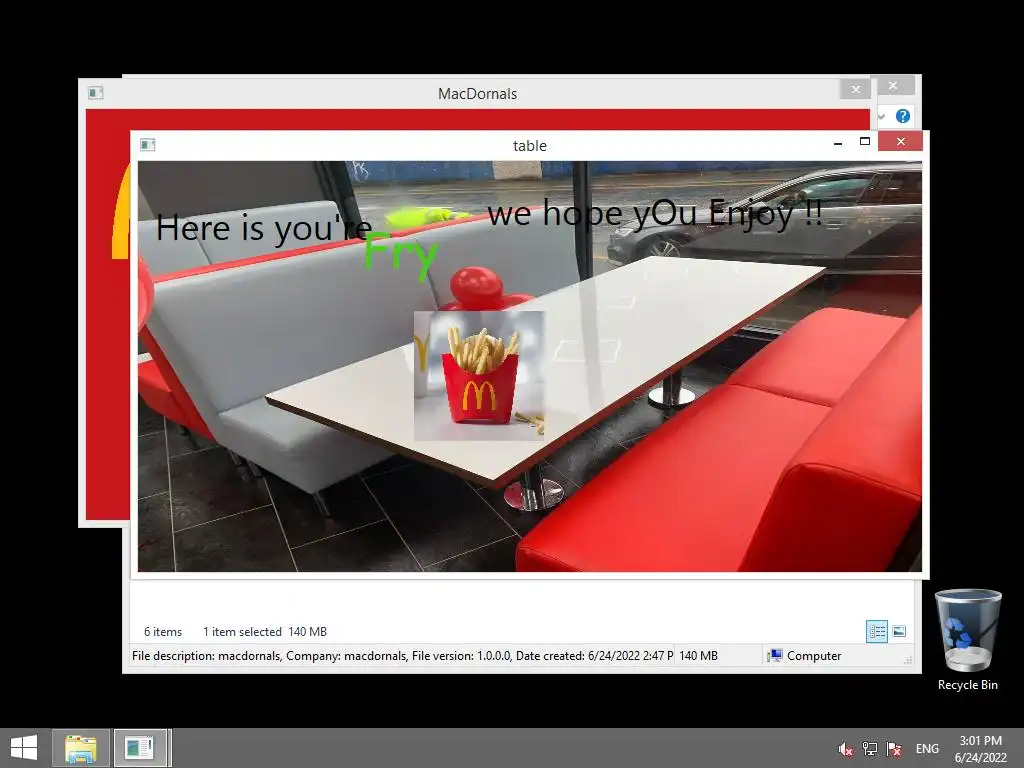Close the table window
Image resolution: width=1024 pixels, height=768 pixels.
click(901, 141)
